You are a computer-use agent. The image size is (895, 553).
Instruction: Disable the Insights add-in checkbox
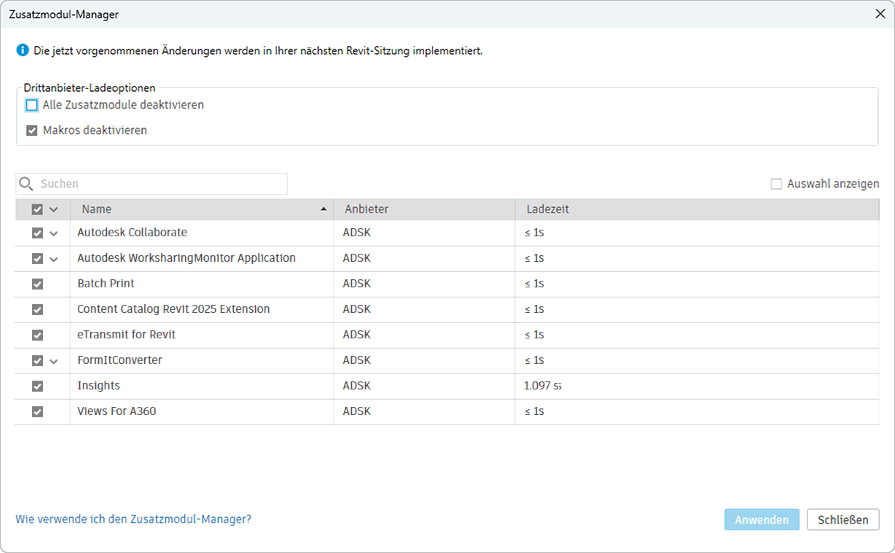(x=37, y=386)
